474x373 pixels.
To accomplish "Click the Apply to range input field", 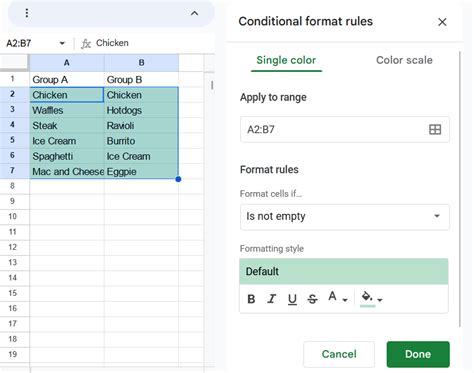I will [x=345, y=129].
